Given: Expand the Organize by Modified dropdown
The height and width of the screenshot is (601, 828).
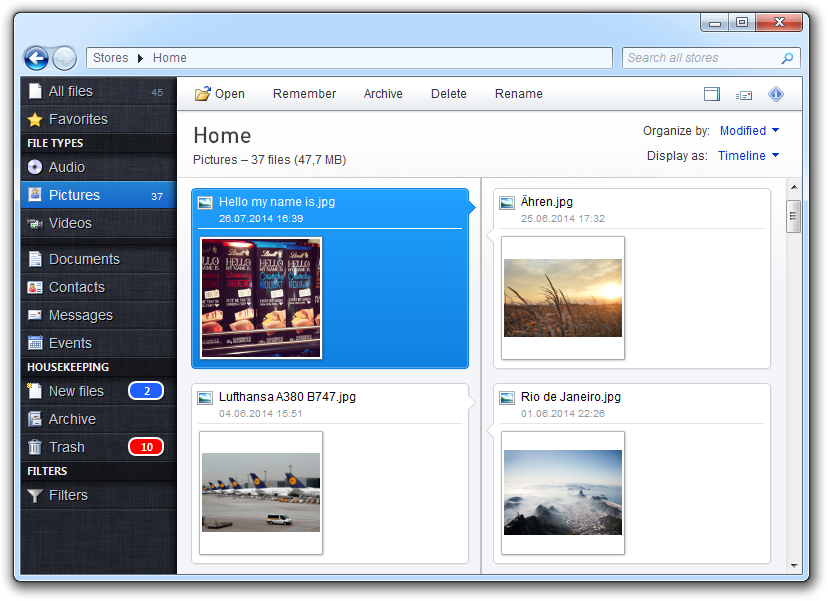Looking at the screenshot, I should coord(749,131).
